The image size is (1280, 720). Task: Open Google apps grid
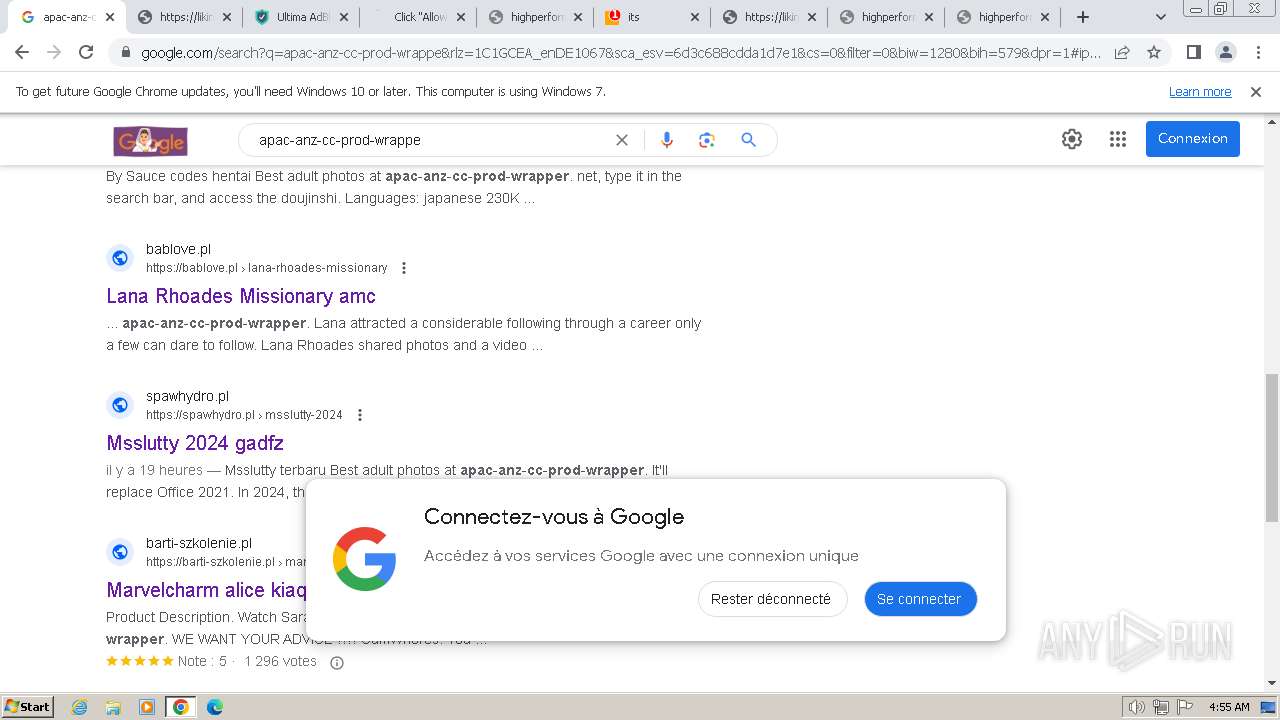pos(1118,139)
